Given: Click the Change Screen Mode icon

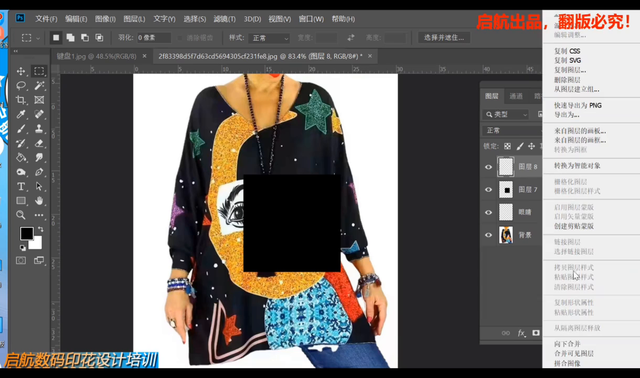Looking at the screenshot, I should [x=39, y=260].
